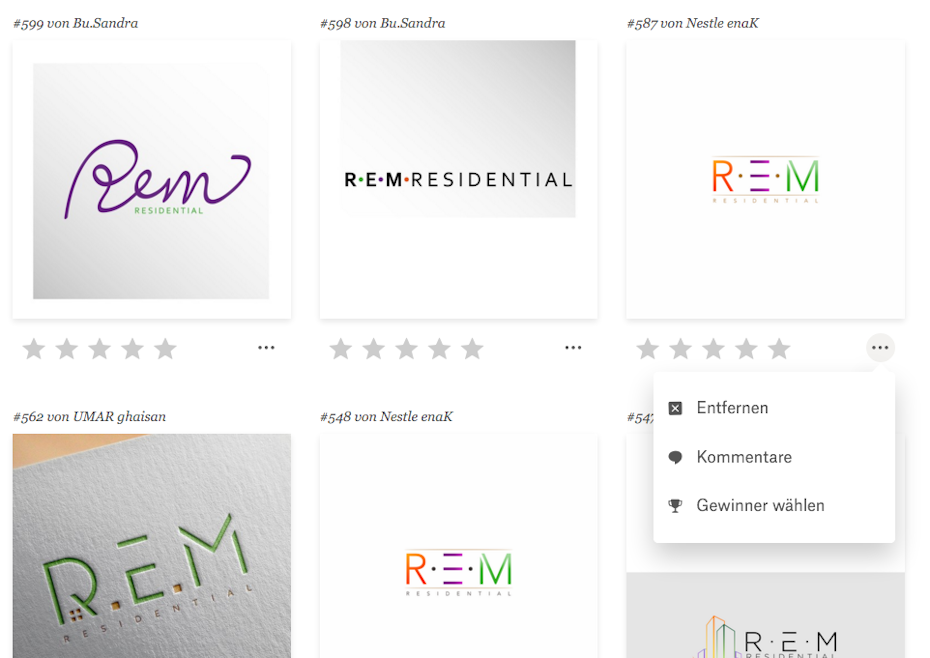Viewport: 930px width, 658px height.
Task: Rate design #598 with three stars
Action: [406, 348]
